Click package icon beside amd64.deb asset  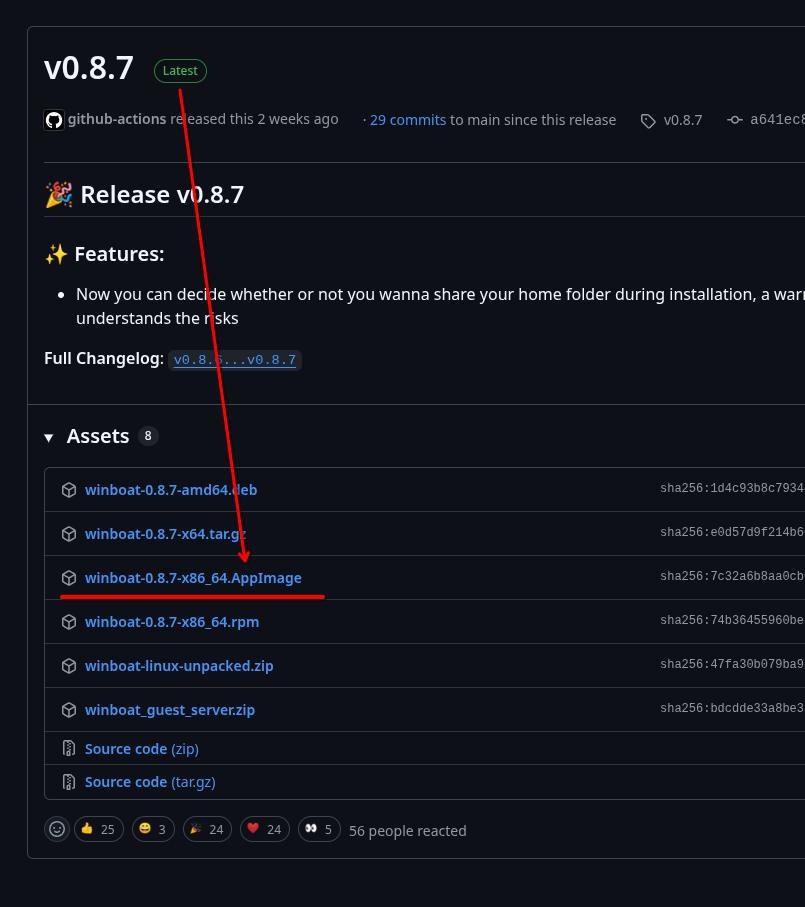69,490
